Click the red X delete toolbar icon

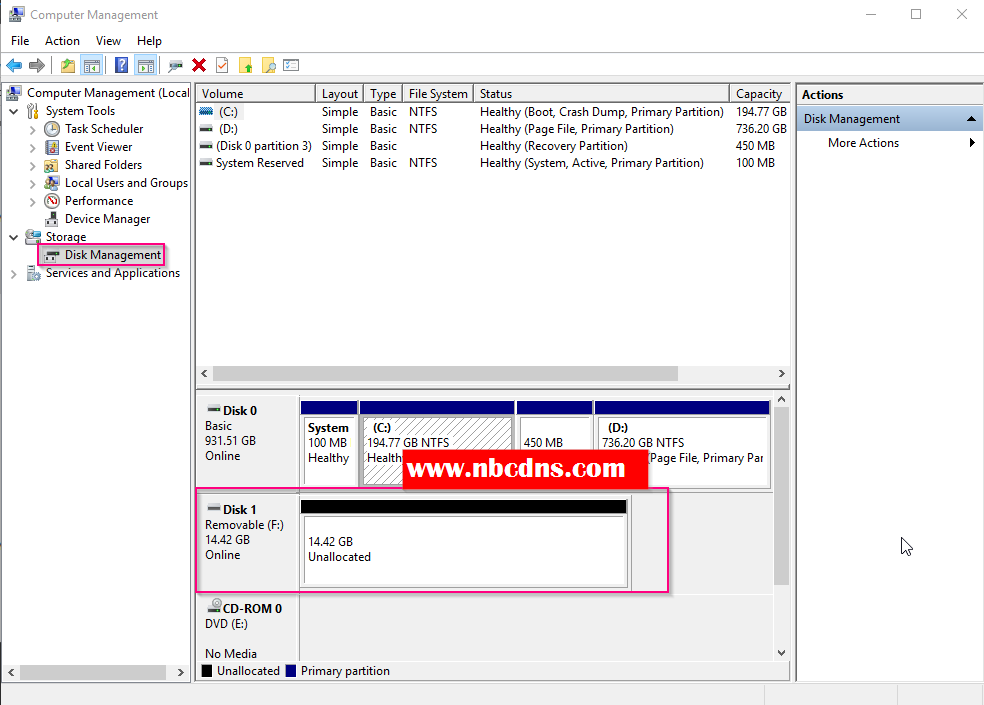coord(199,64)
